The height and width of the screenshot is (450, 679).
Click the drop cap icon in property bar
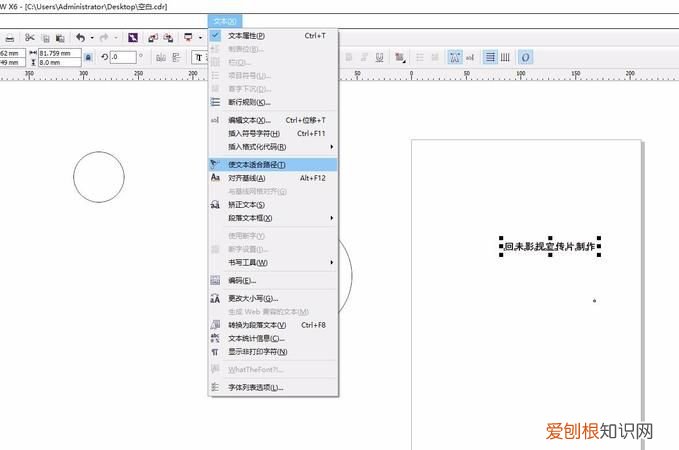tap(435, 57)
